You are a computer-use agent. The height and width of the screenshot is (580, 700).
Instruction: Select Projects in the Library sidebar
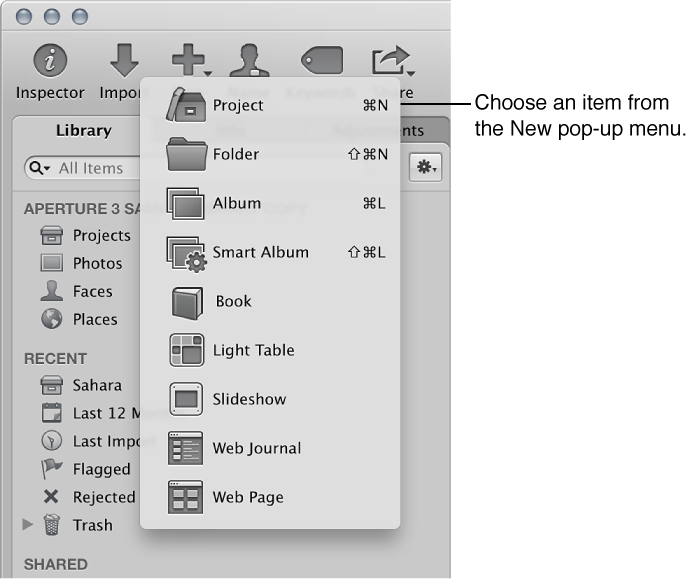point(86,235)
